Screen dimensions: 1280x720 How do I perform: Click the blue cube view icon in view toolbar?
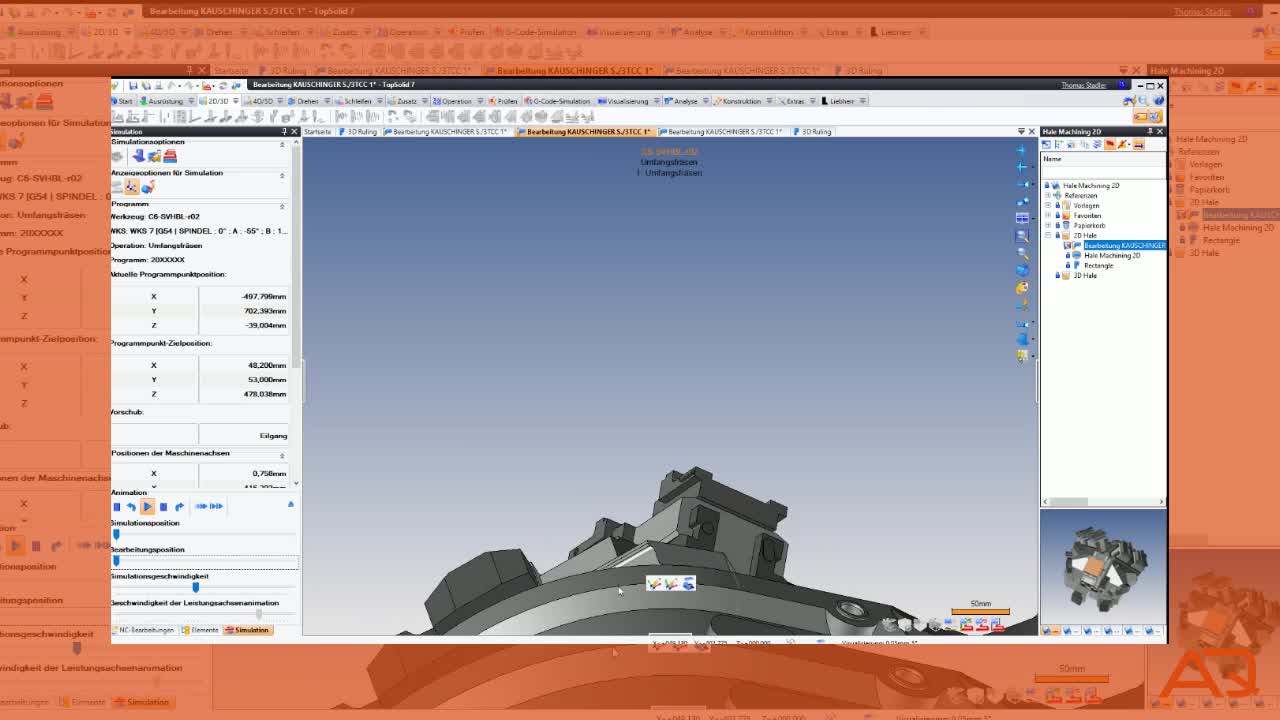coord(1022,270)
